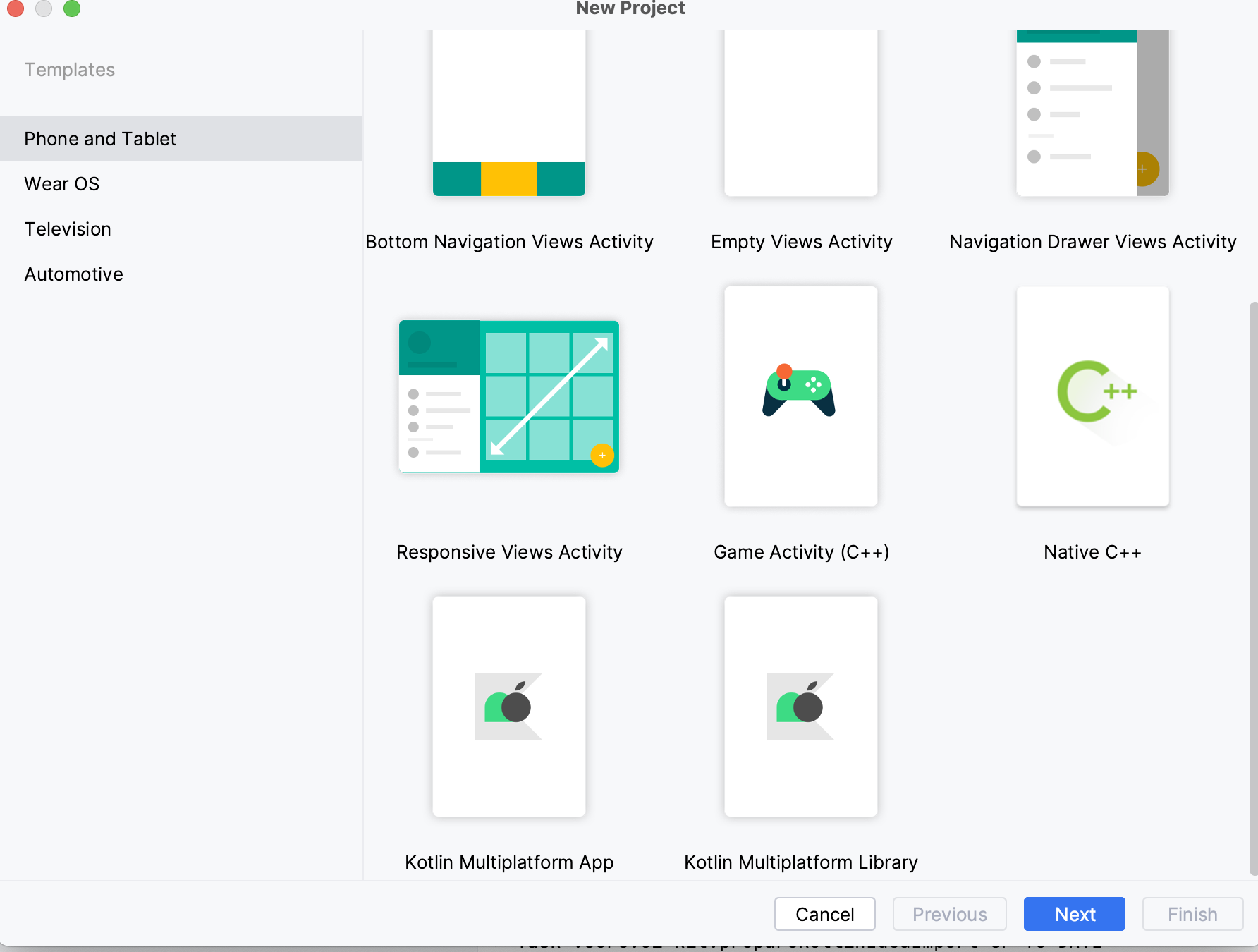Click the Native C++ label text
Image resolution: width=1258 pixels, height=952 pixels.
pyautogui.click(x=1092, y=552)
